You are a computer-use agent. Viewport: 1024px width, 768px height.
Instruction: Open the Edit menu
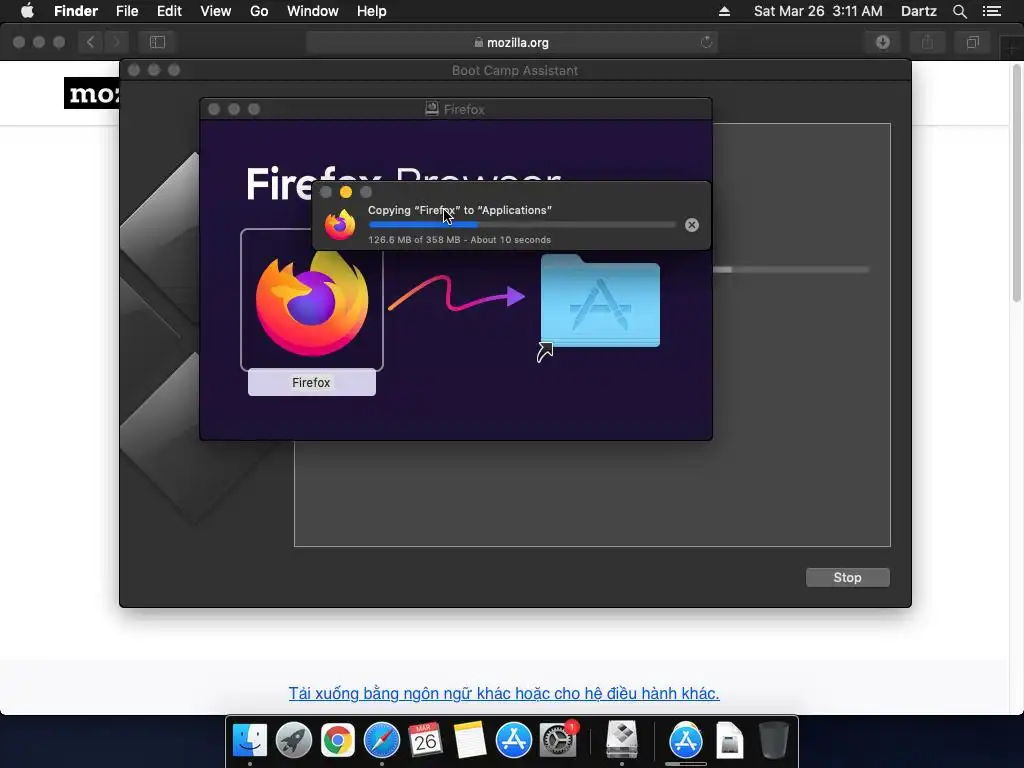[169, 11]
